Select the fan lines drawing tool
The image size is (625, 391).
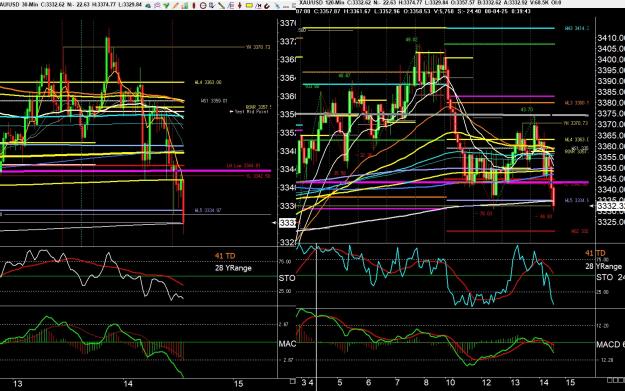pos(231,6)
